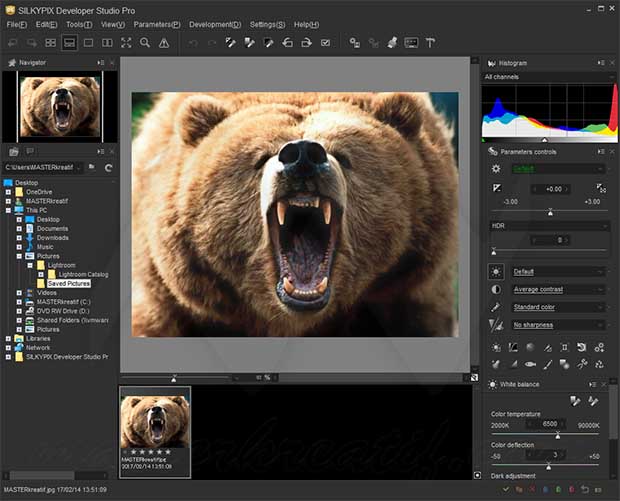The width and height of the screenshot is (620, 501).
Task: Open the tone curve sub-control icon
Action: (x=513, y=348)
